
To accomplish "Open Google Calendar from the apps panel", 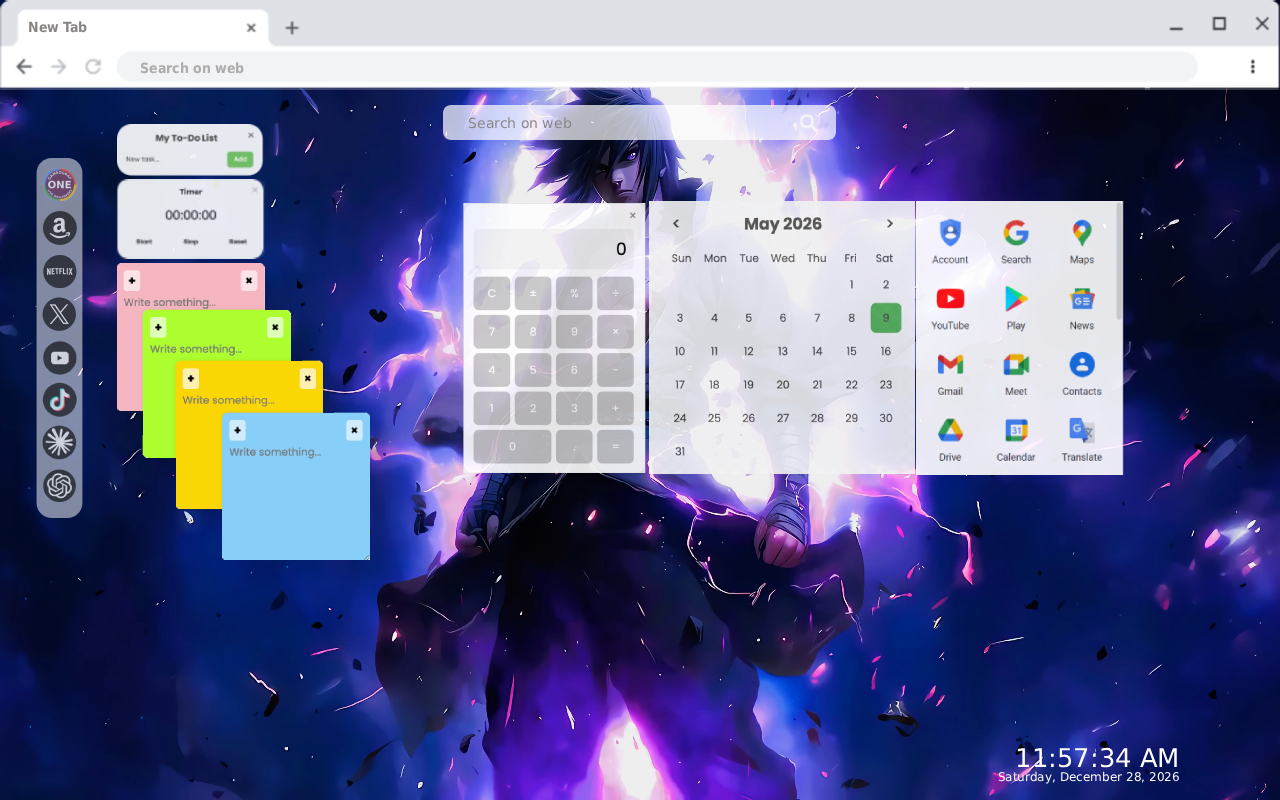I will (x=1016, y=440).
